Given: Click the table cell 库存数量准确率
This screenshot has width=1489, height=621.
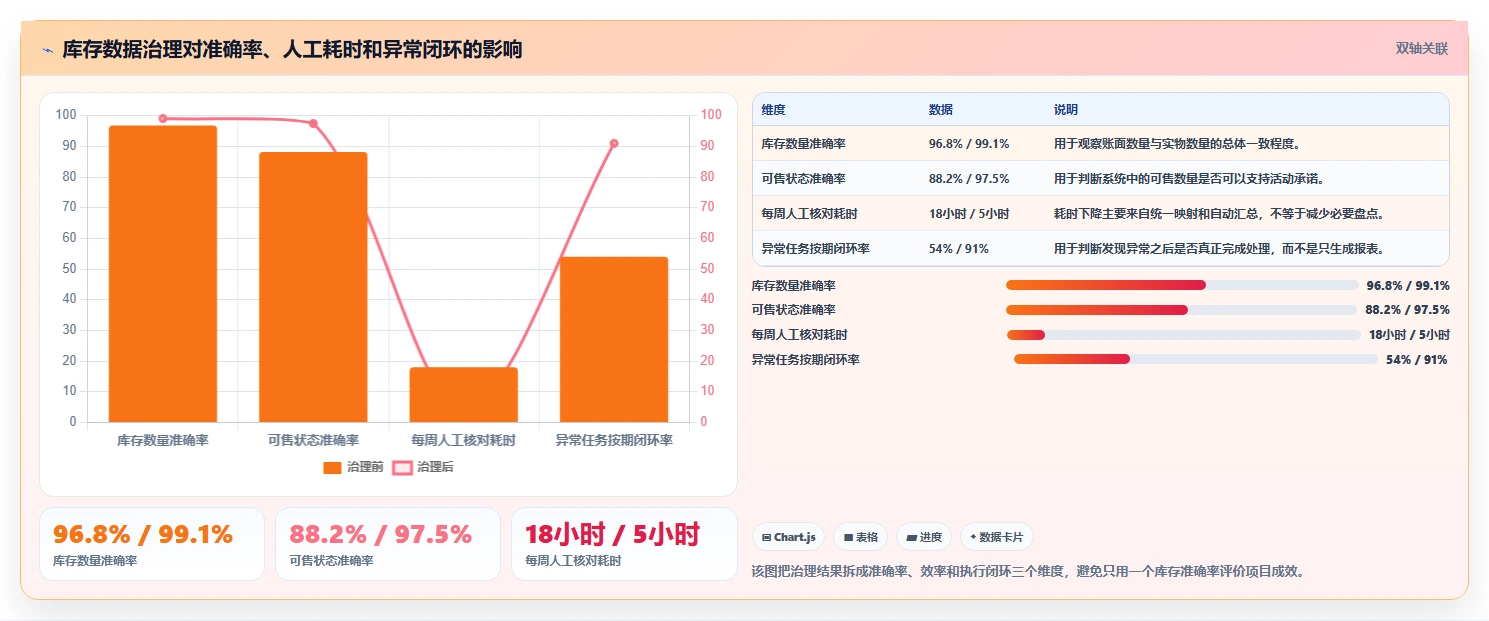Looking at the screenshot, I should tap(803, 144).
